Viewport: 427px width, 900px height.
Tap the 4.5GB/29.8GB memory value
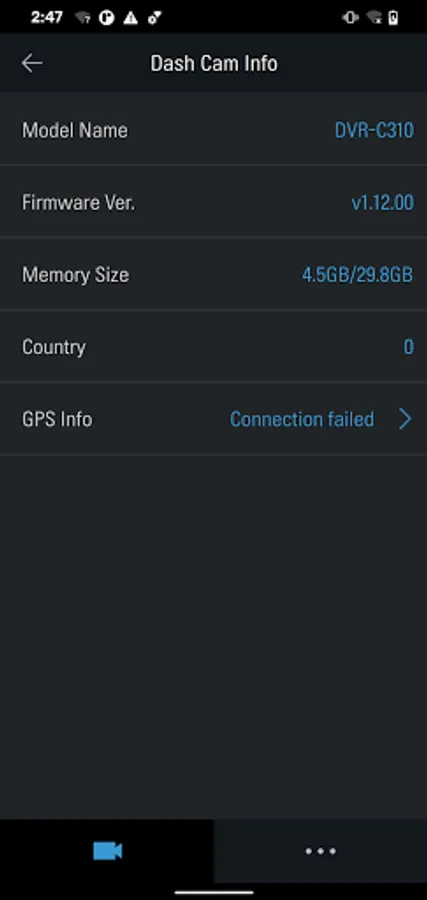coord(358,274)
